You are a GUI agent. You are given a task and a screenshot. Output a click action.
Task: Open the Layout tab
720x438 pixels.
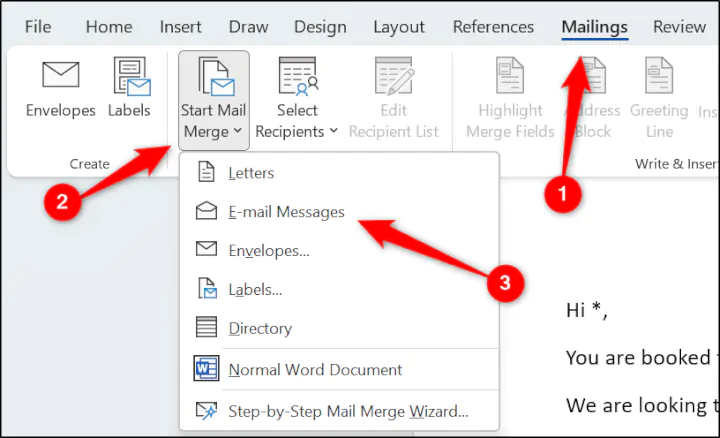point(399,27)
